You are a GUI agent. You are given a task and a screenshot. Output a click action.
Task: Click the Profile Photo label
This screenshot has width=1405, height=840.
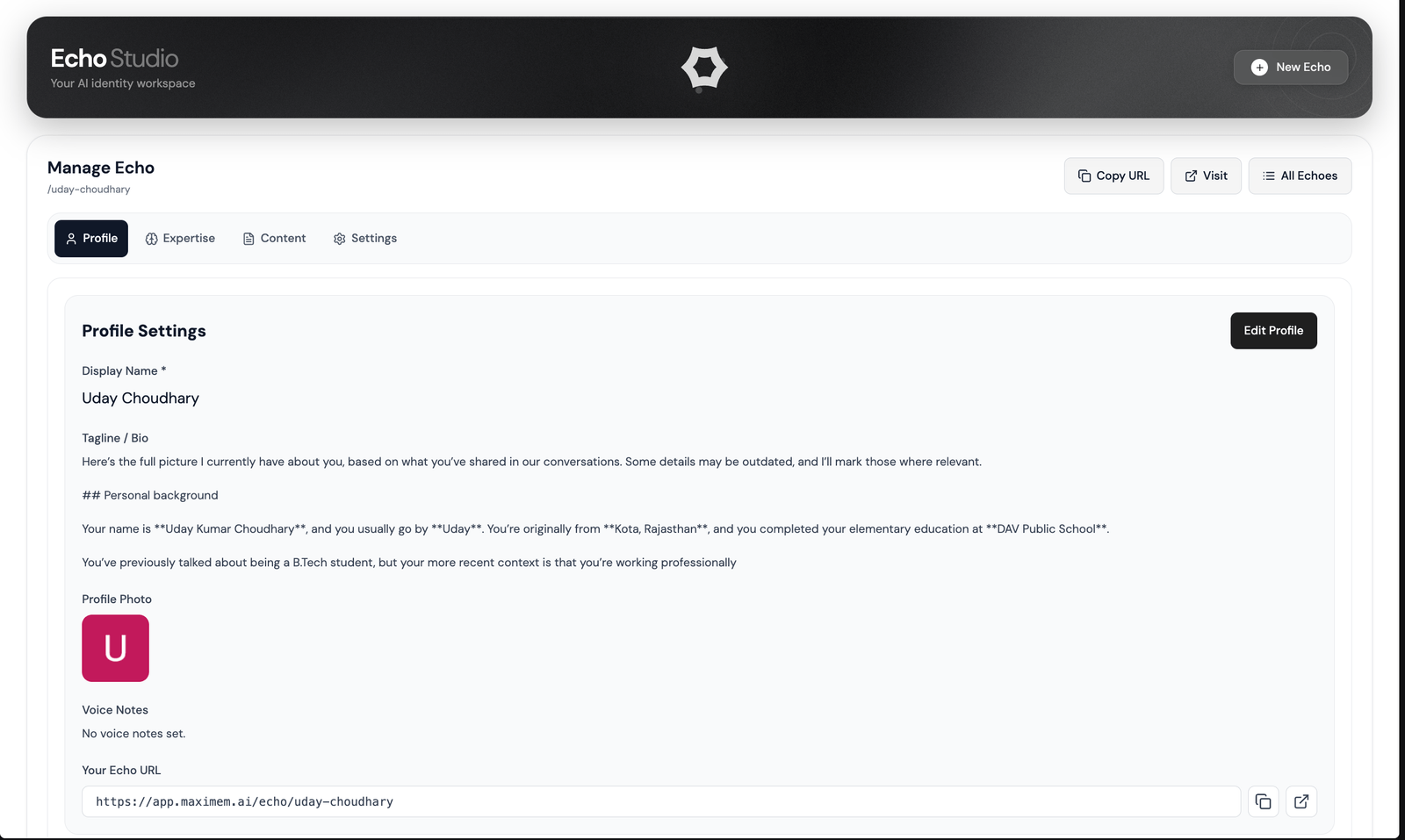[117, 599]
